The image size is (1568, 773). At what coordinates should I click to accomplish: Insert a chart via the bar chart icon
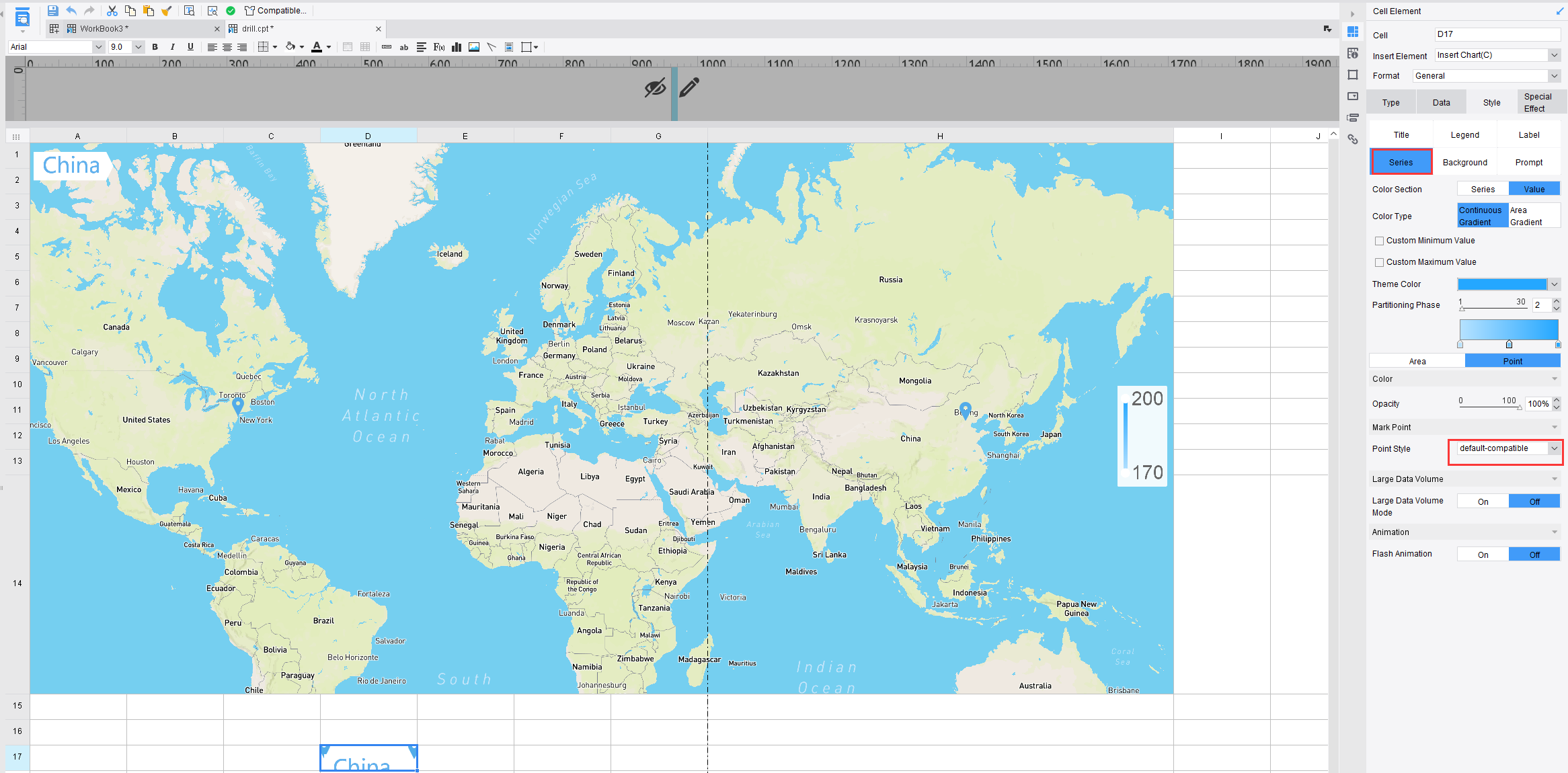coord(457,47)
